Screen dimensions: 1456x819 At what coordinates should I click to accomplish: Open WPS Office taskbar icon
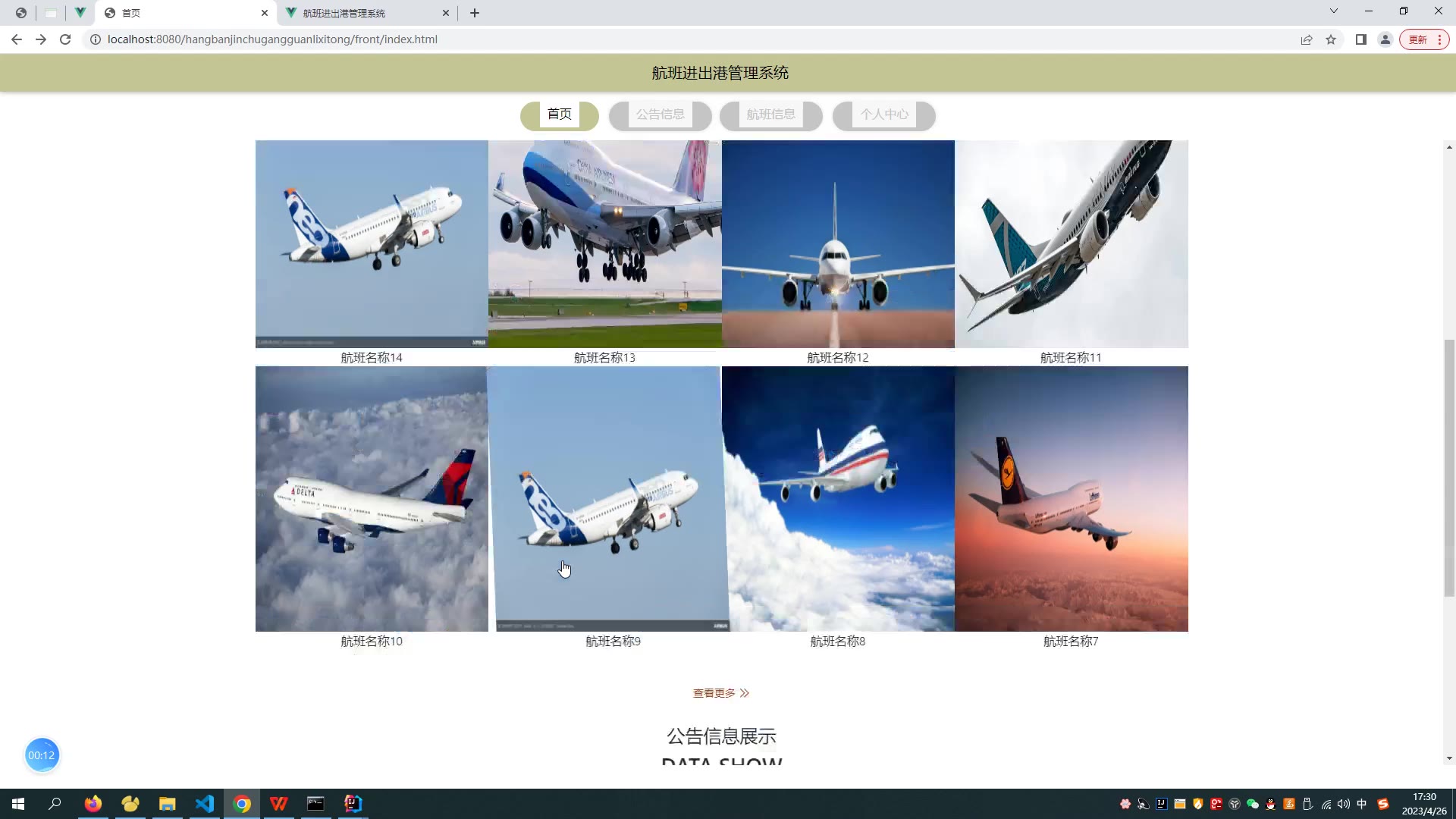click(279, 804)
